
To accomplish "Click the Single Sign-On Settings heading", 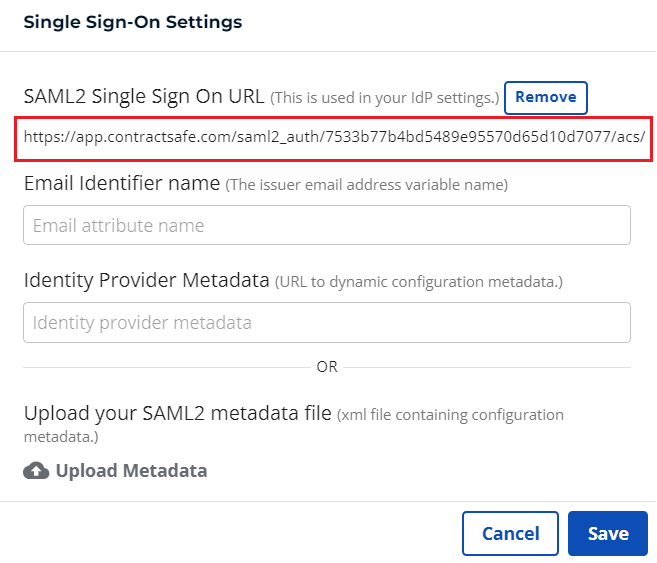I will [x=133, y=22].
